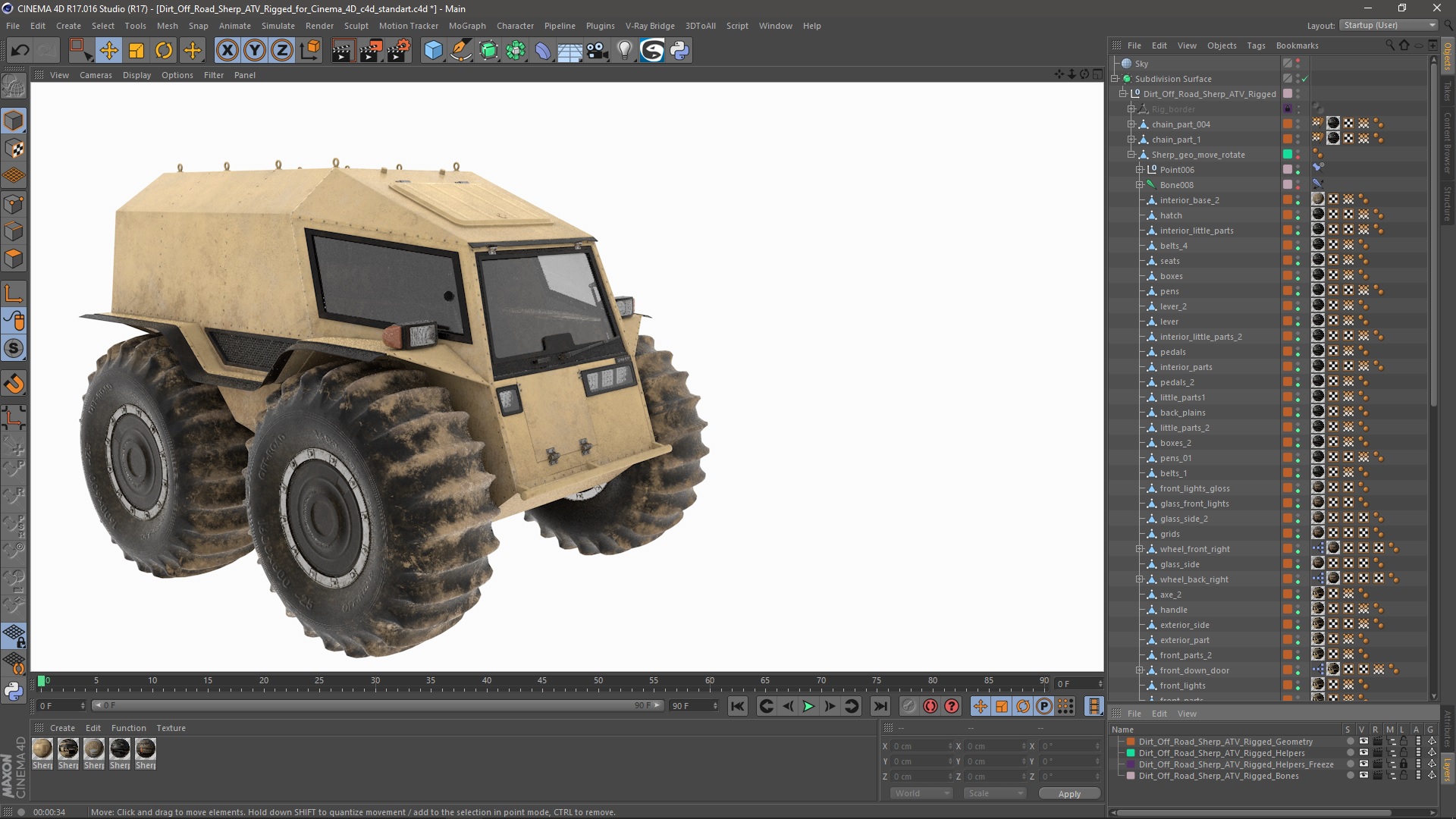This screenshot has width=1456, height=819.
Task: Go to start of animation
Action: [737, 707]
